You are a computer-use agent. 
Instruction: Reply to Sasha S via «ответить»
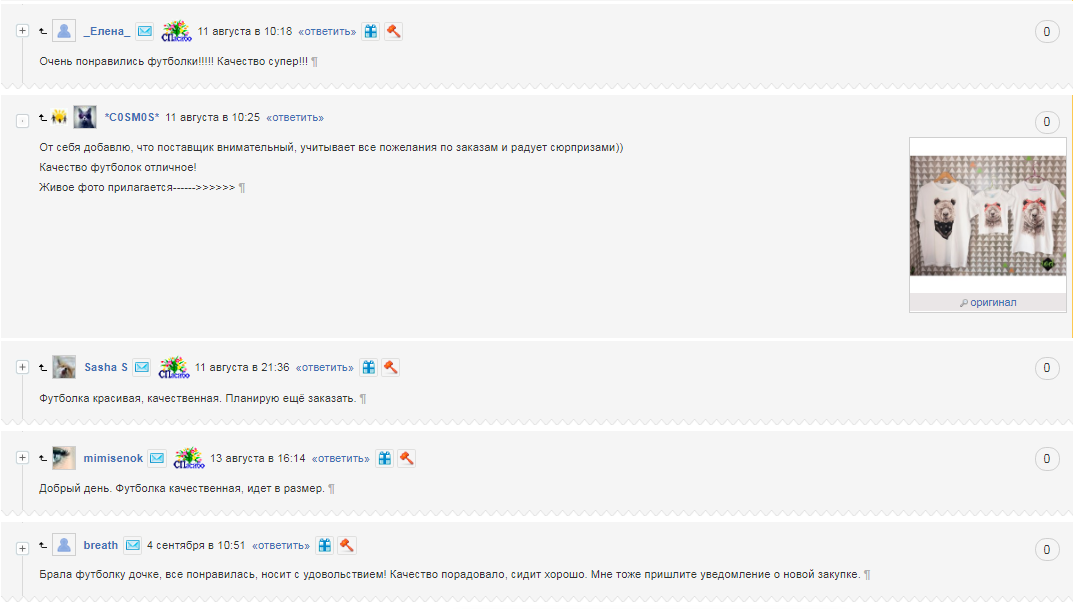point(325,368)
